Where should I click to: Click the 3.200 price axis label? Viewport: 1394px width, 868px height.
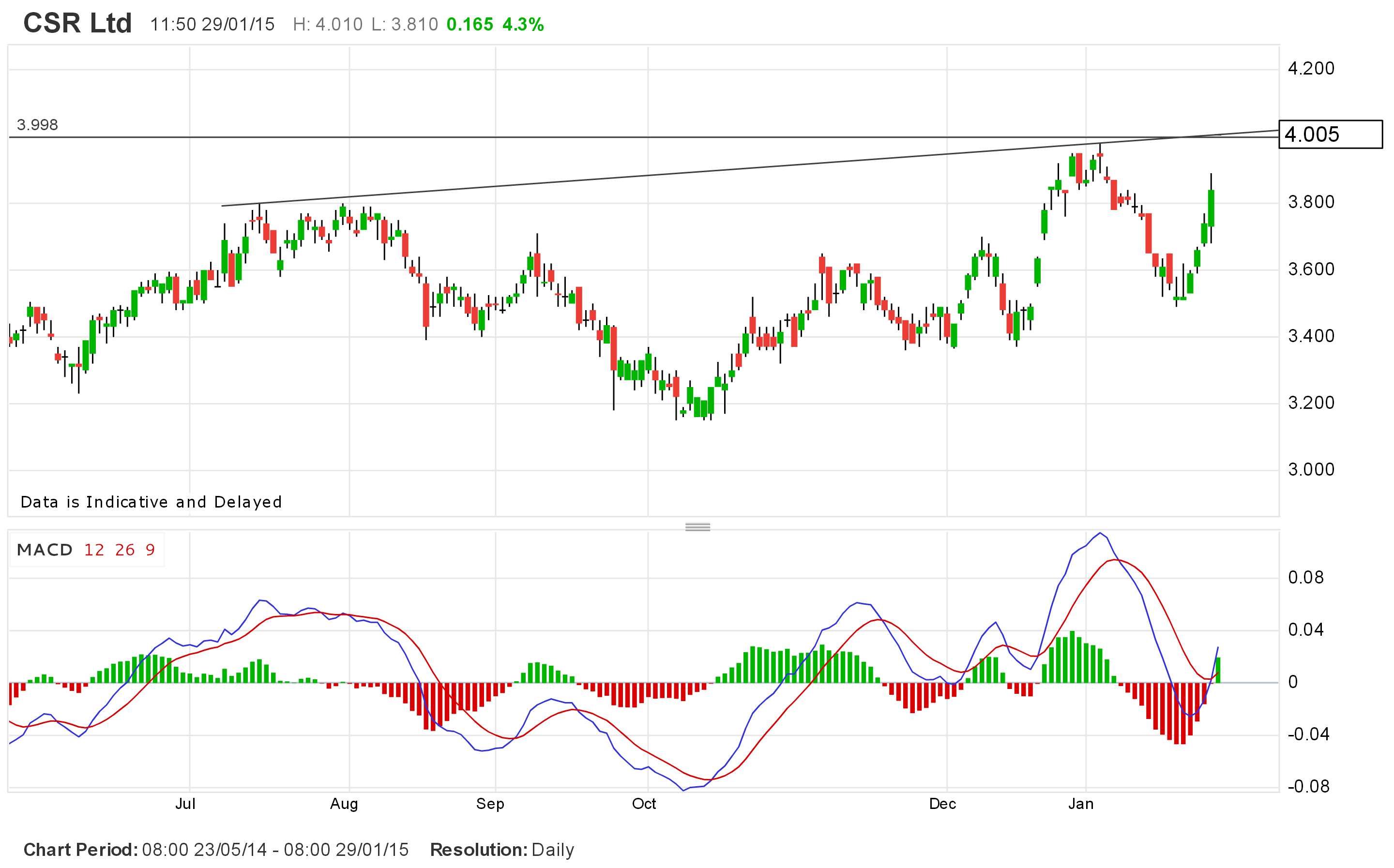(1311, 403)
